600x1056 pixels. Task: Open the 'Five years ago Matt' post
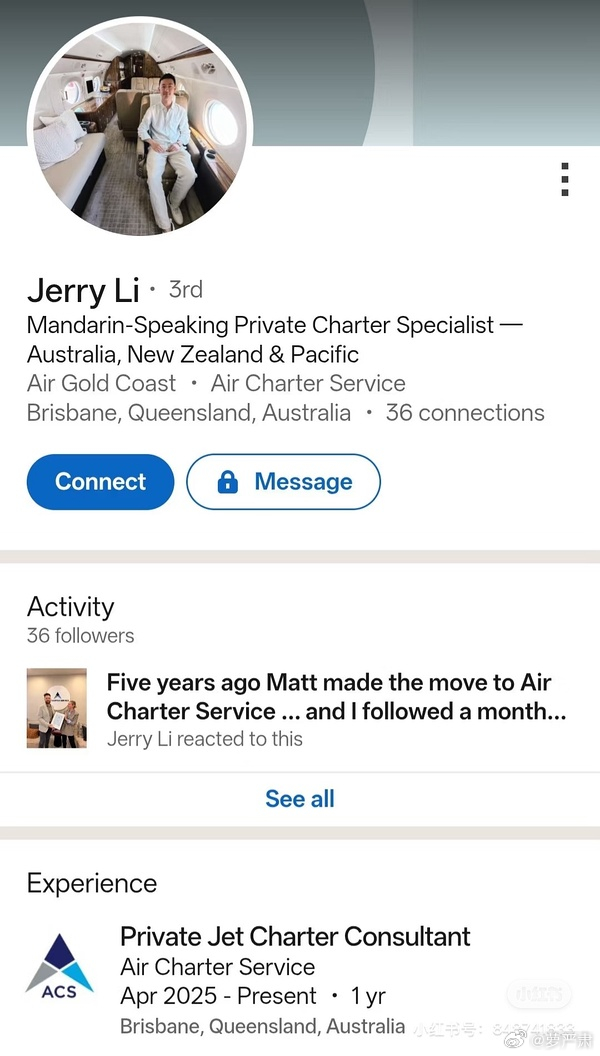tap(338, 696)
